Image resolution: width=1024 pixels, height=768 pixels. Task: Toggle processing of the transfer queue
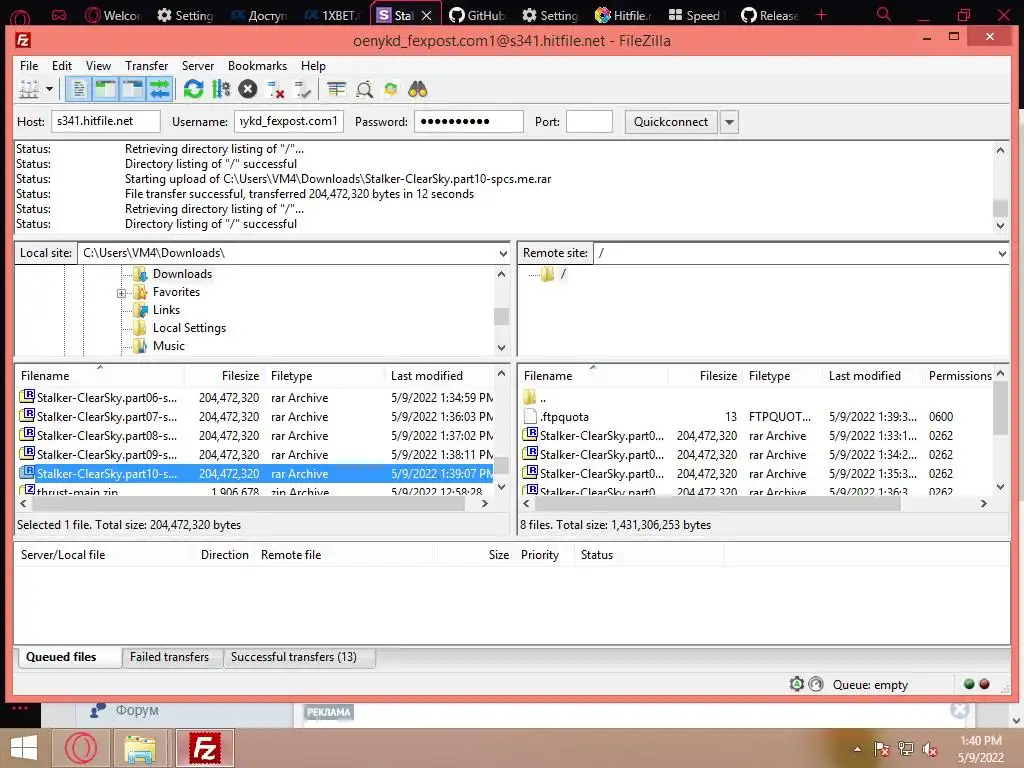[221, 89]
